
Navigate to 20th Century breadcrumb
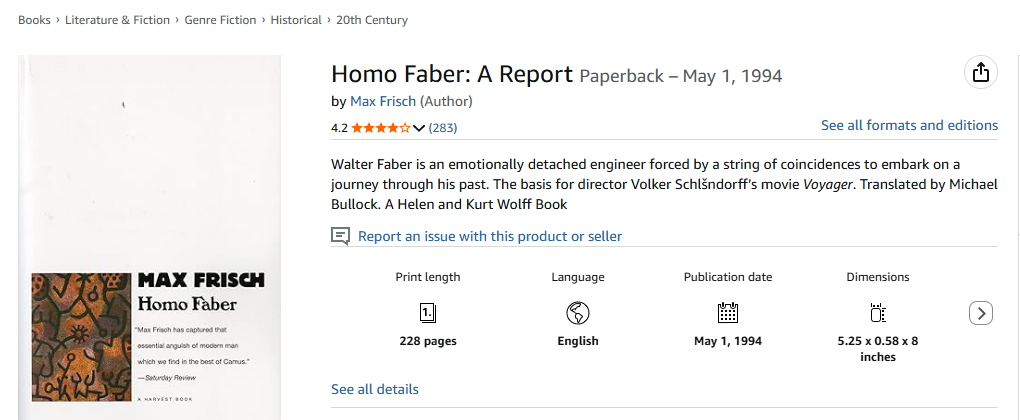372,20
